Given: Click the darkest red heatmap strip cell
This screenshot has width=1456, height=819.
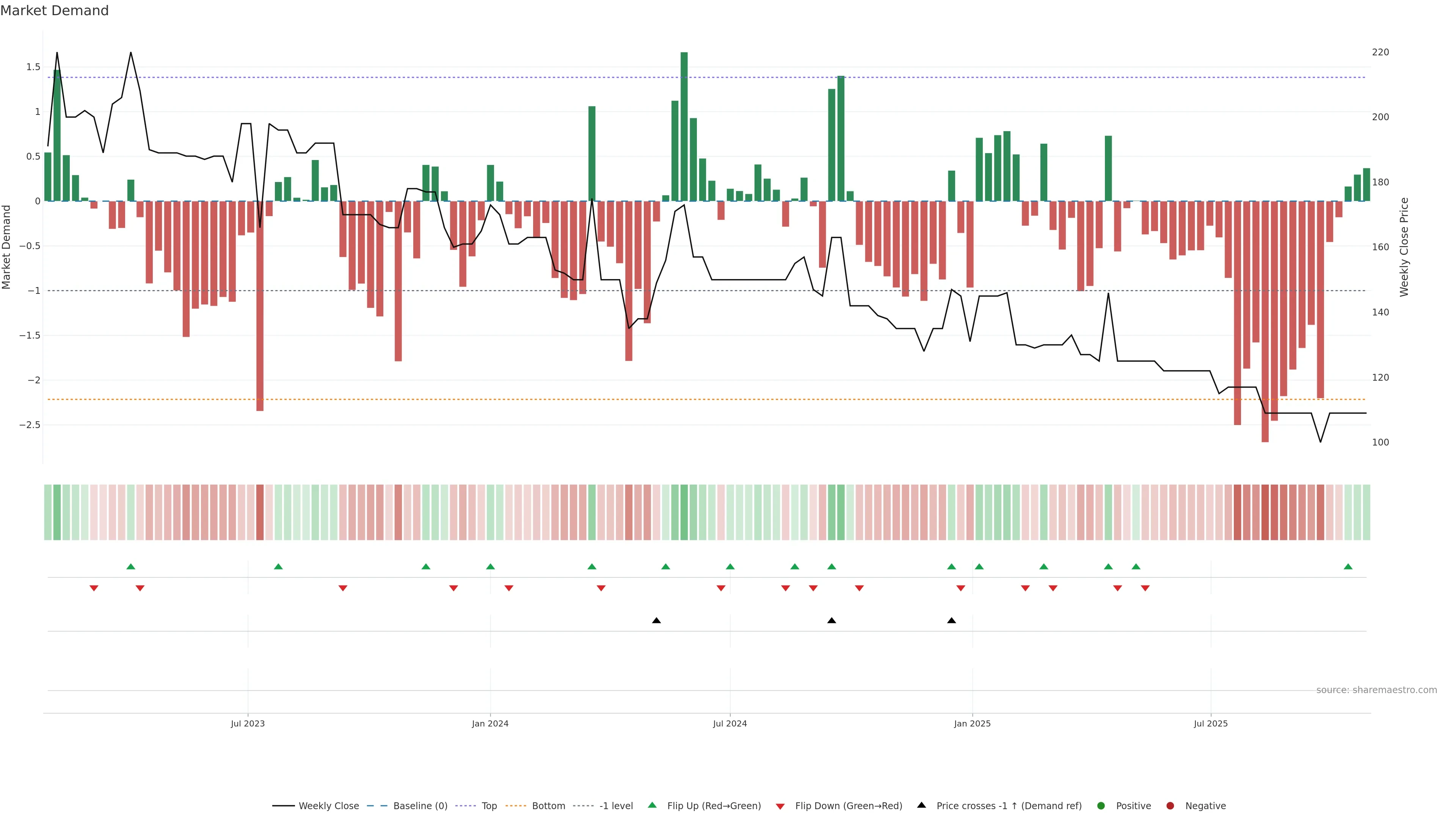Looking at the screenshot, I should click(x=1265, y=512).
